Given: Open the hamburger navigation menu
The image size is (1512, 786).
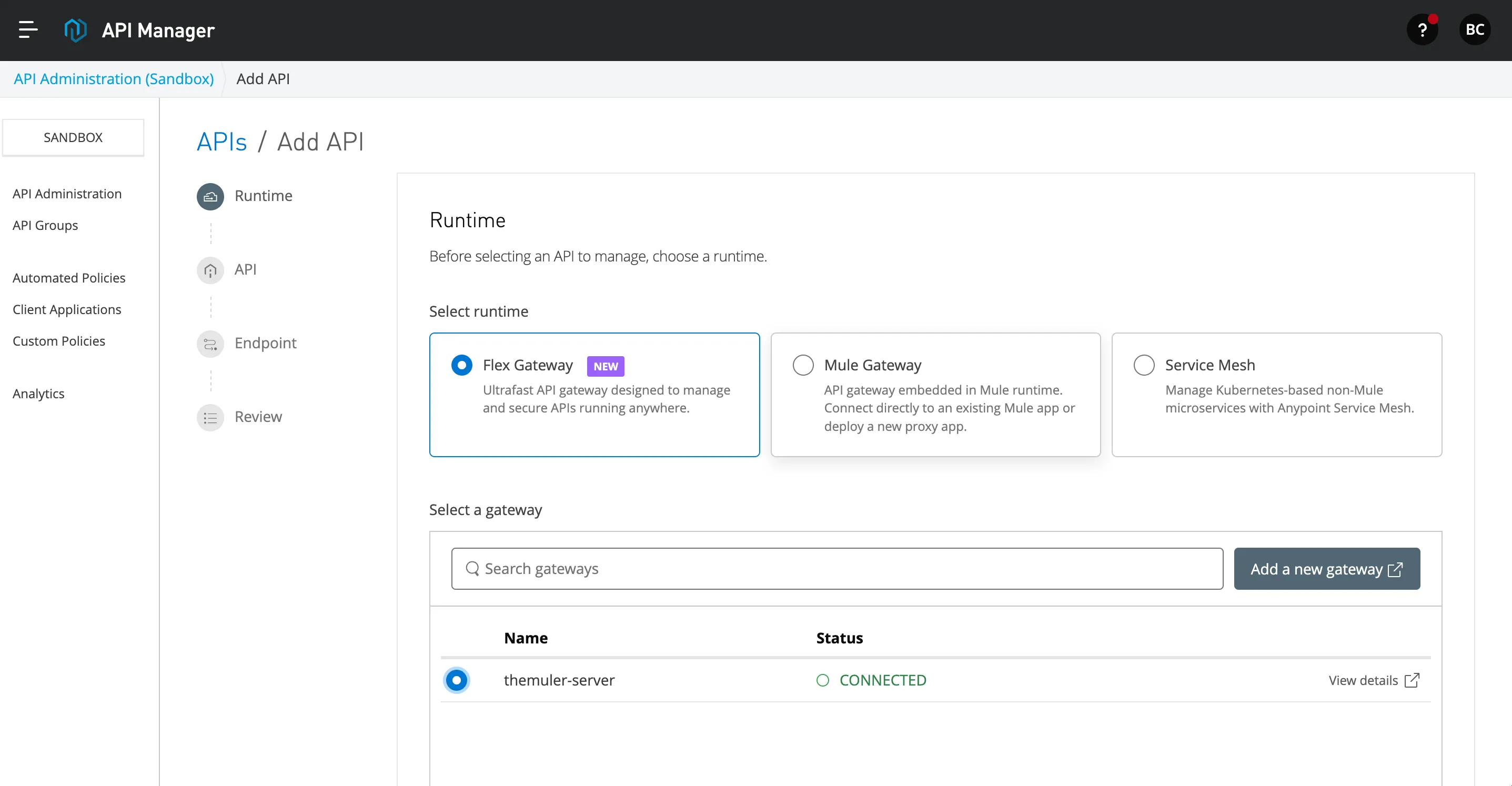Looking at the screenshot, I should coord(27,30).
